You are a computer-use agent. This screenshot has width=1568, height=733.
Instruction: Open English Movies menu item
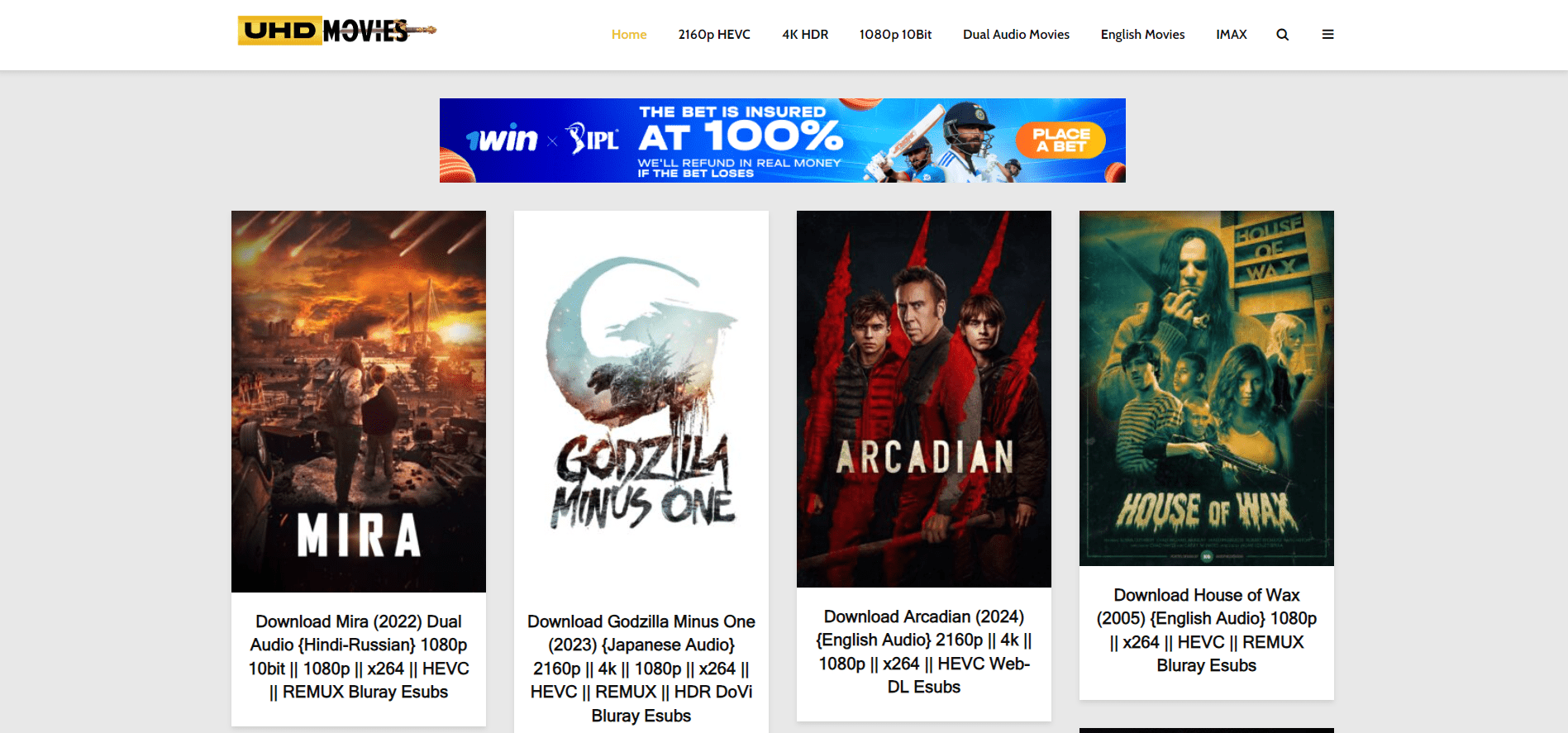pyautogui.click(x=1142, y=35)
